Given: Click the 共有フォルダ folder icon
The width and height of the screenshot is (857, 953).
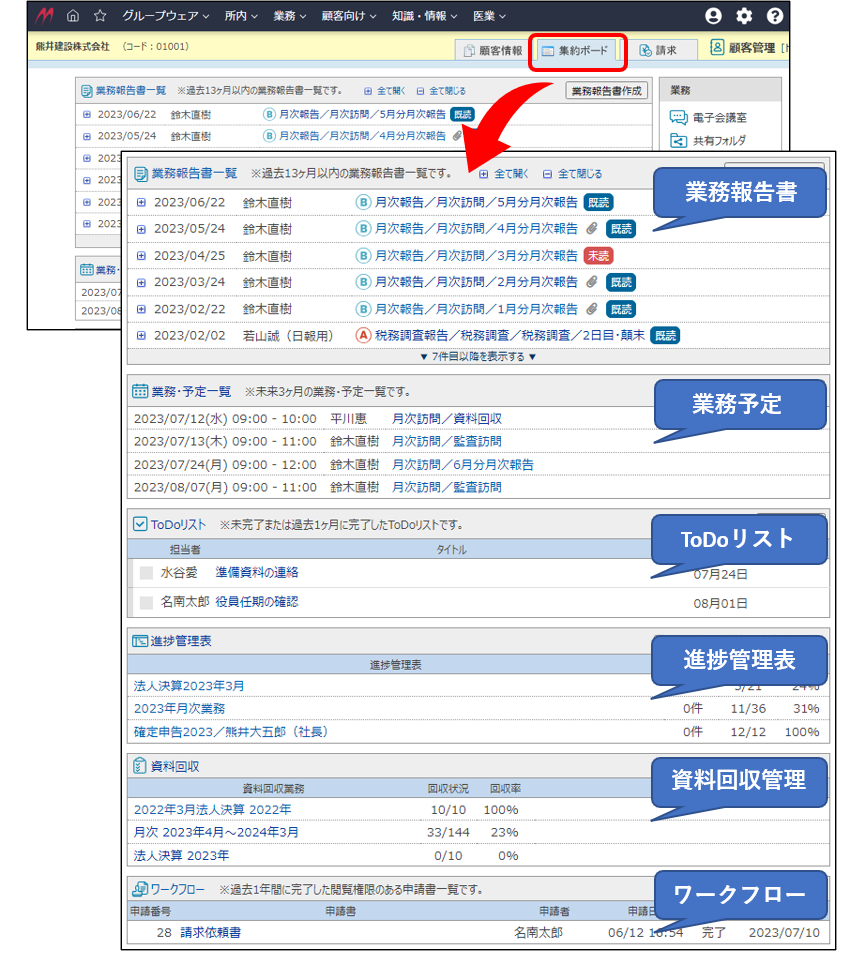Looking at the screenshot, I should 678,141.
